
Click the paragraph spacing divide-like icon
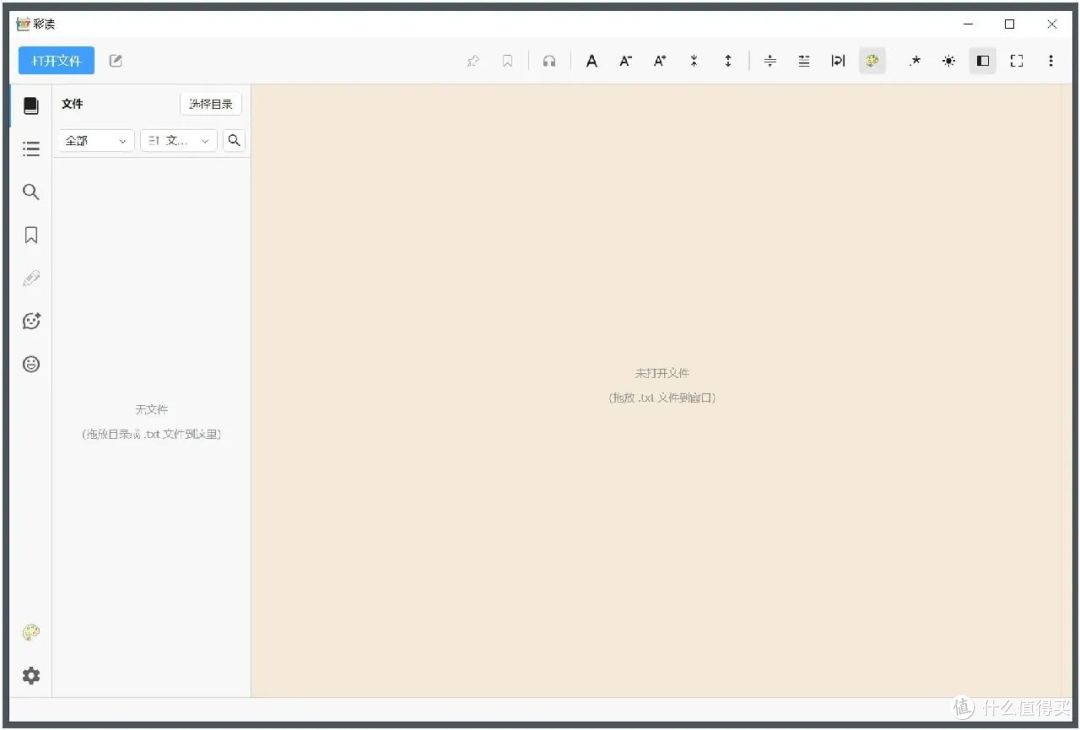coord(770,61)
